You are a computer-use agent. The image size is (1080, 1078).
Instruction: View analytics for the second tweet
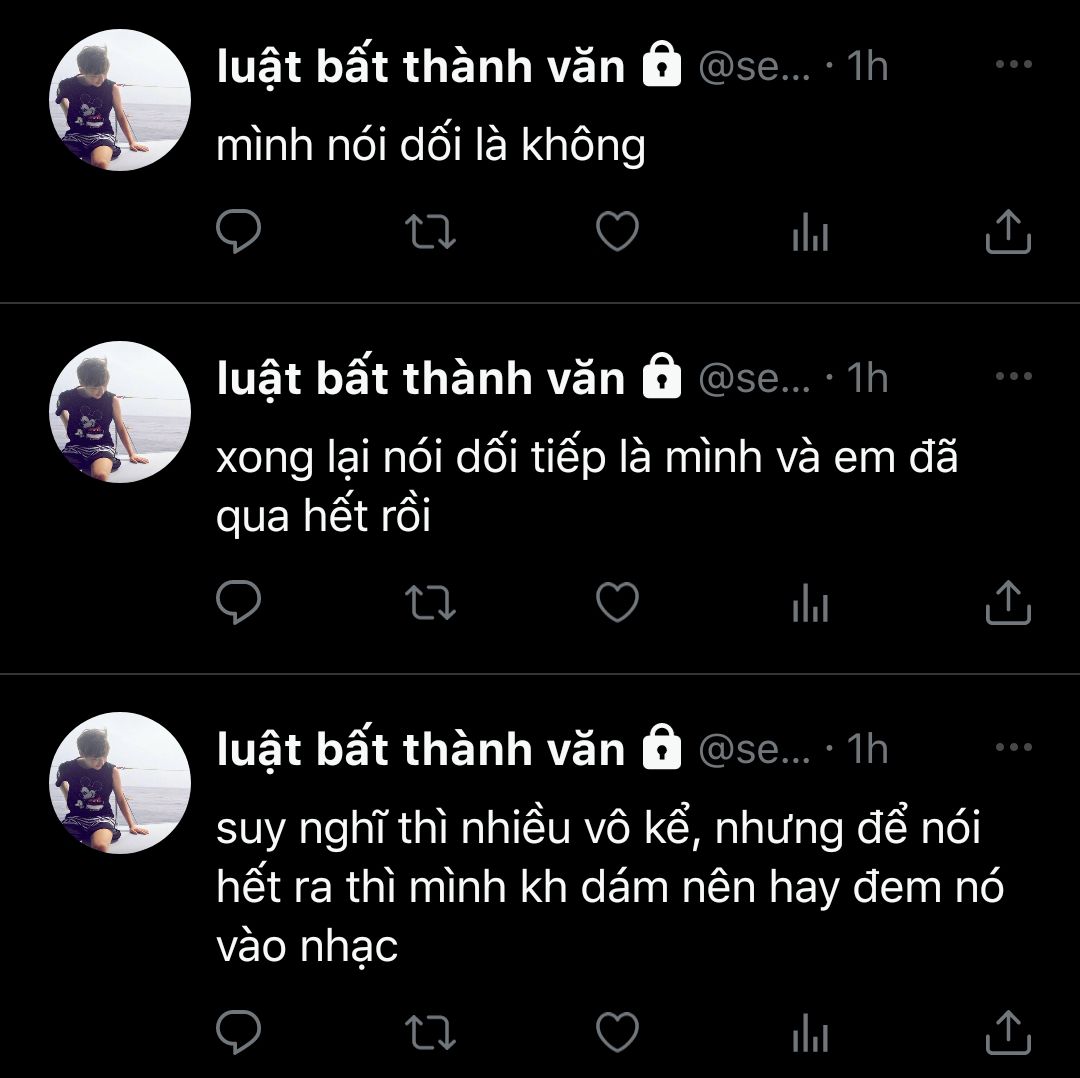tap(810, 602)
